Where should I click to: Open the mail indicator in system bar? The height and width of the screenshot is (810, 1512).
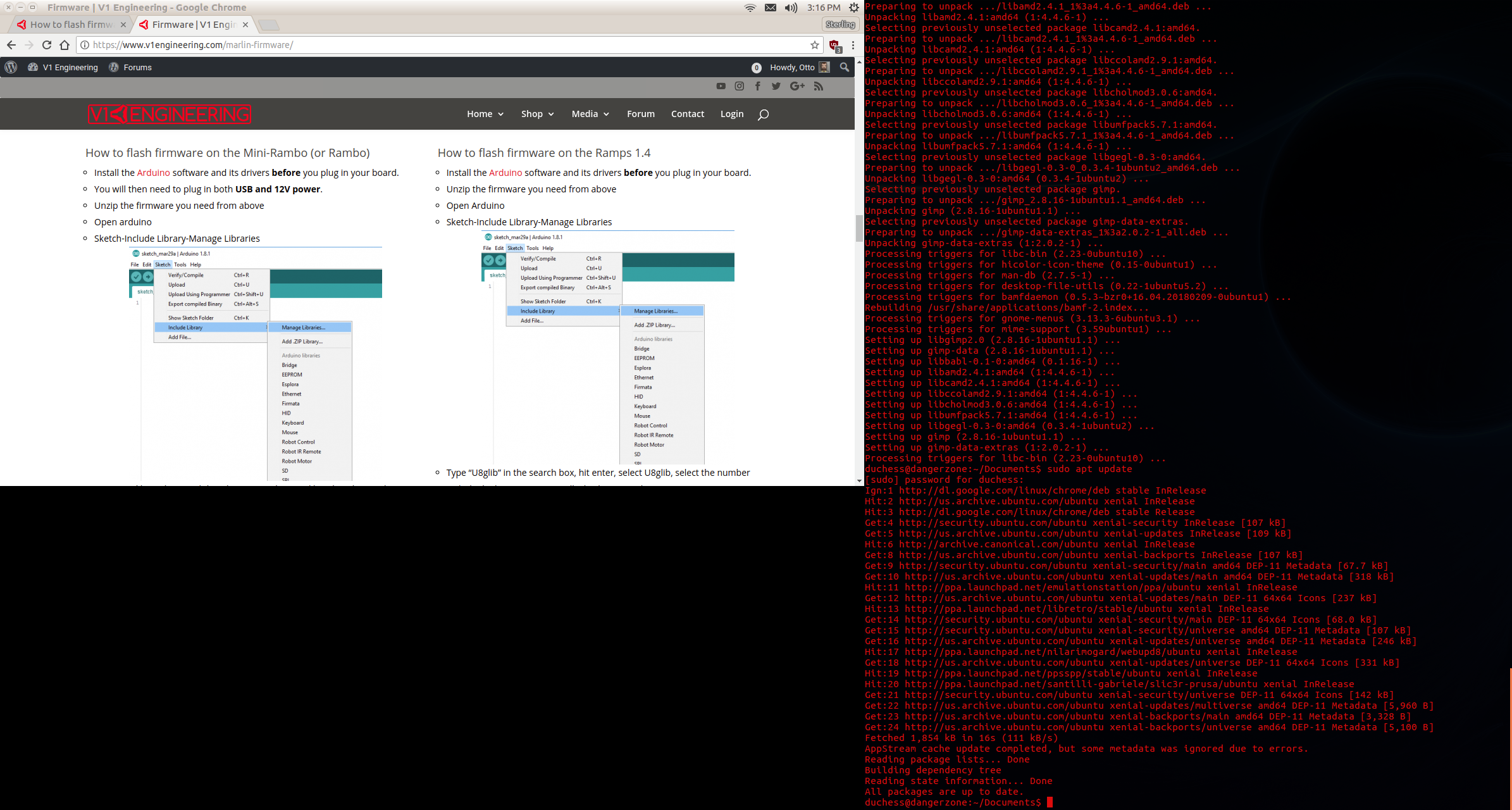coord(771,8)
